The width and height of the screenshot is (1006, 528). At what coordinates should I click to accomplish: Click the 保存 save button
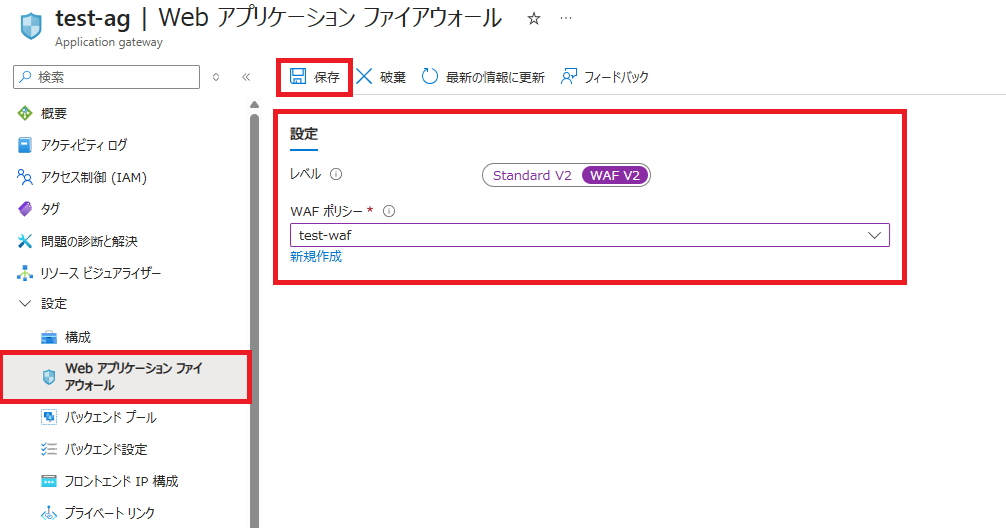point(314,77)
